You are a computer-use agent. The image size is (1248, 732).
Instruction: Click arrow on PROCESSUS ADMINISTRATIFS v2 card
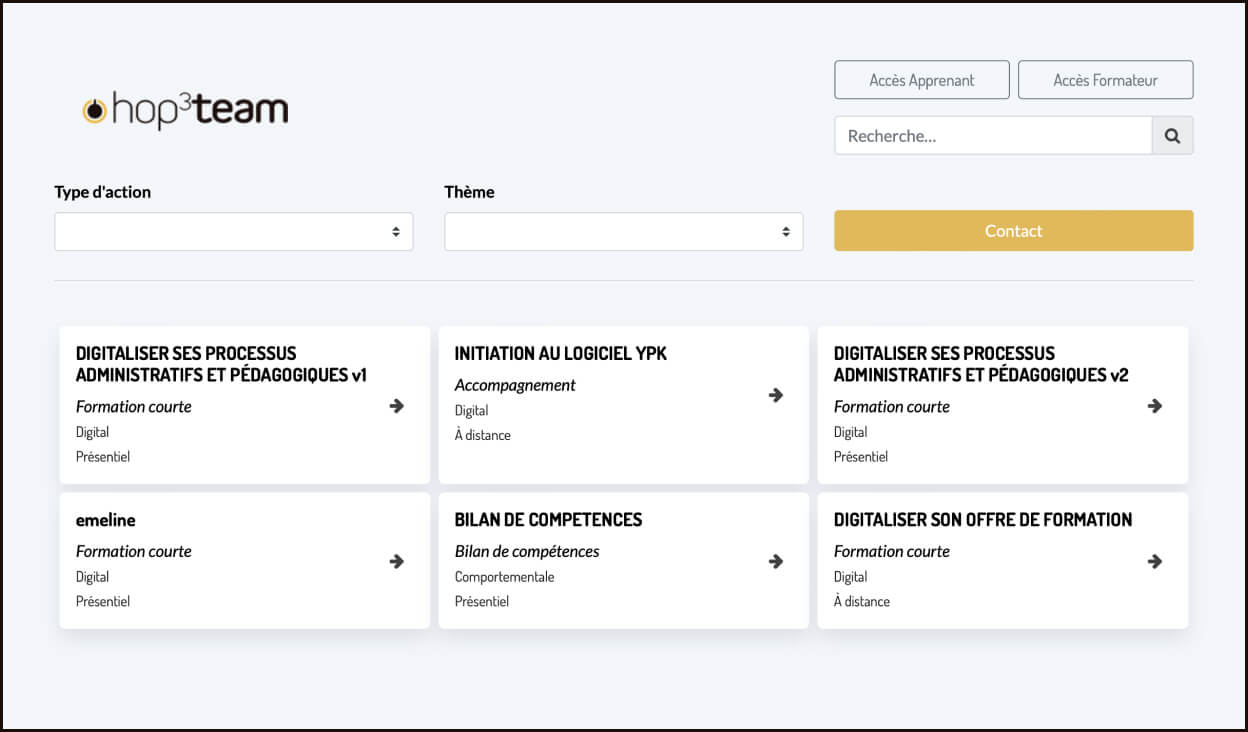[1154, 405]
